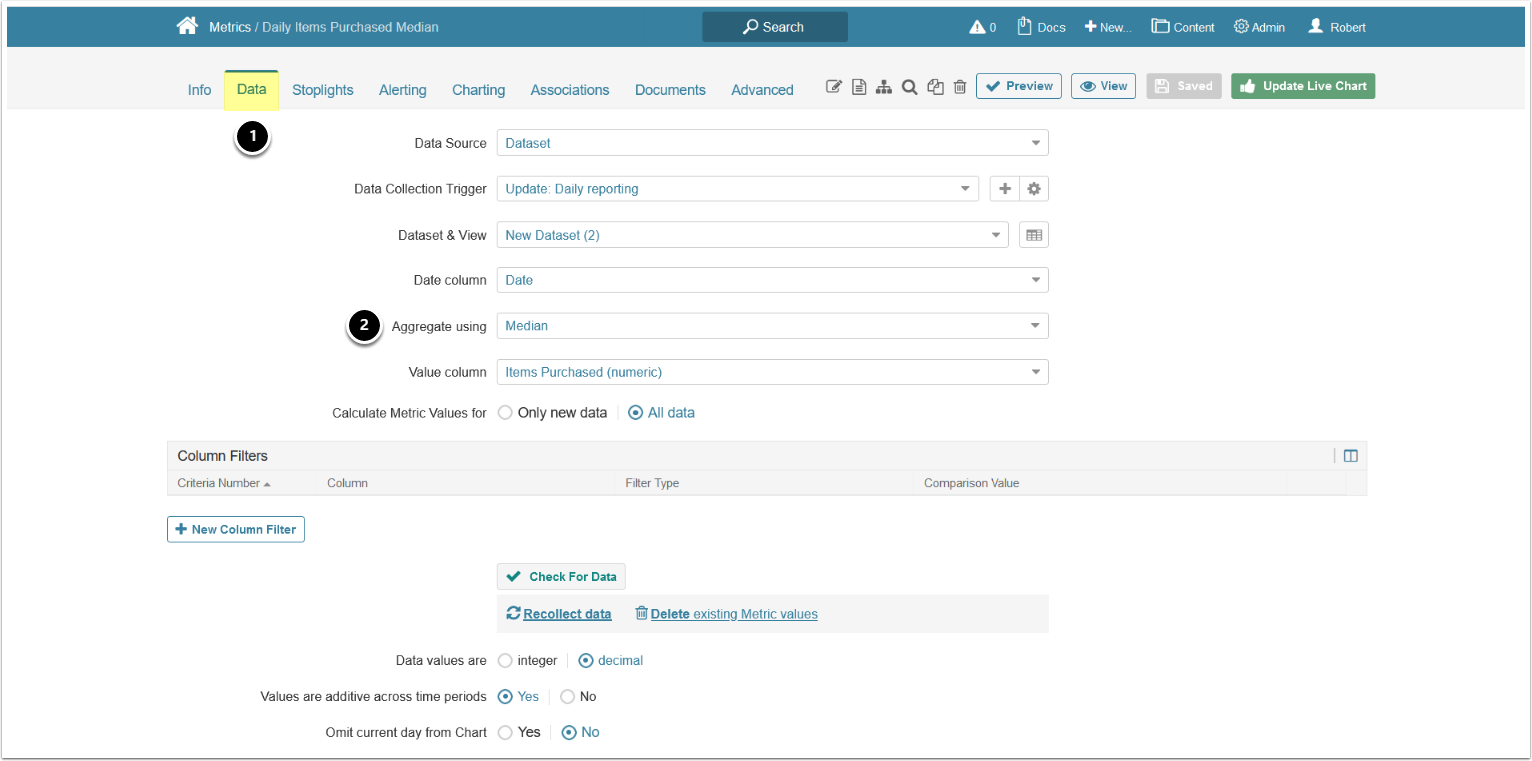
Task: Add a New Column Filter
Action: 236,529
